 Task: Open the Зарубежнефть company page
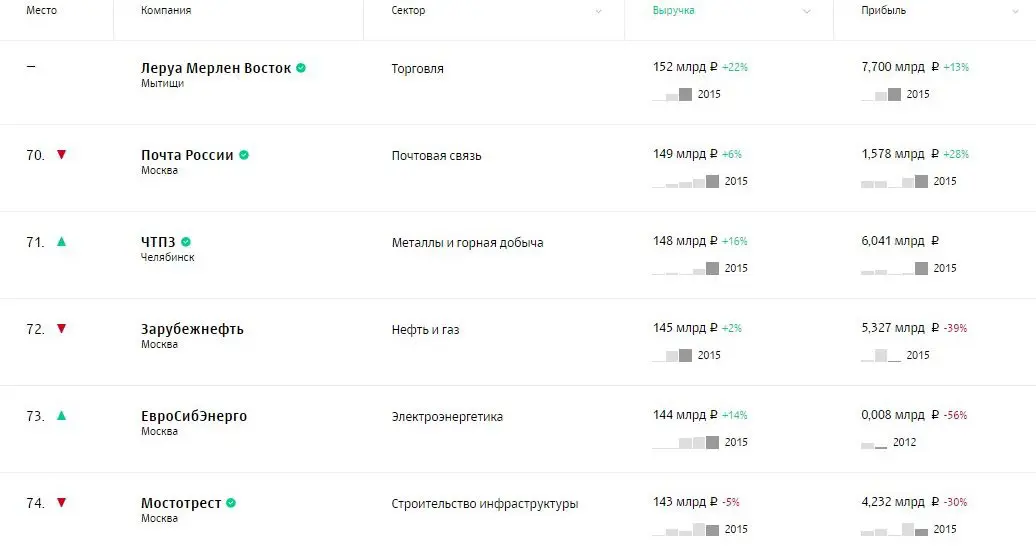pyautogui.click(x=192, y=329)
